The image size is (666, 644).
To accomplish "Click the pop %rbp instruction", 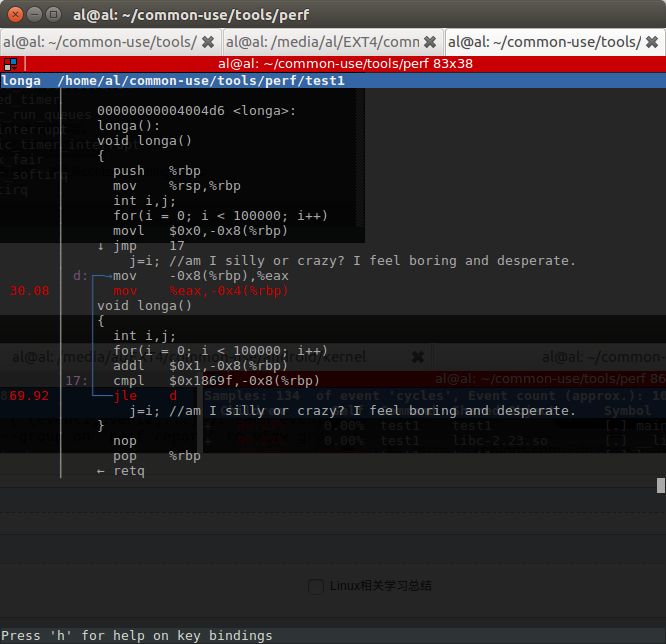I will pyautogui.click(x=157, y=456).
